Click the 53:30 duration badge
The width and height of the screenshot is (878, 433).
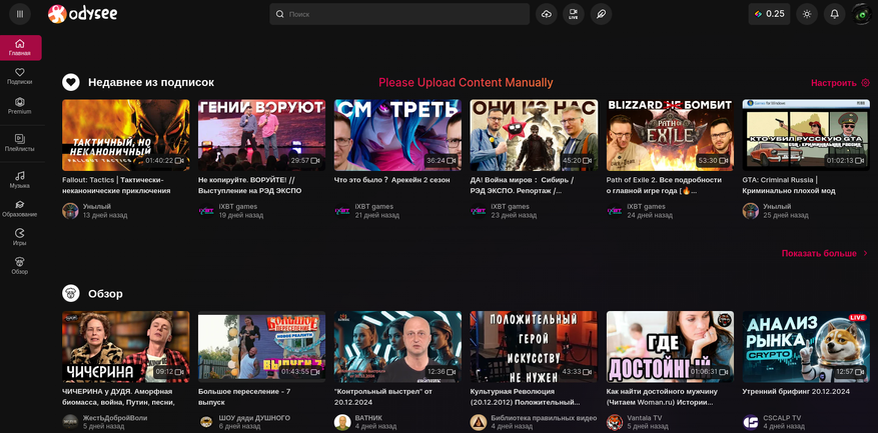[712, 161]
